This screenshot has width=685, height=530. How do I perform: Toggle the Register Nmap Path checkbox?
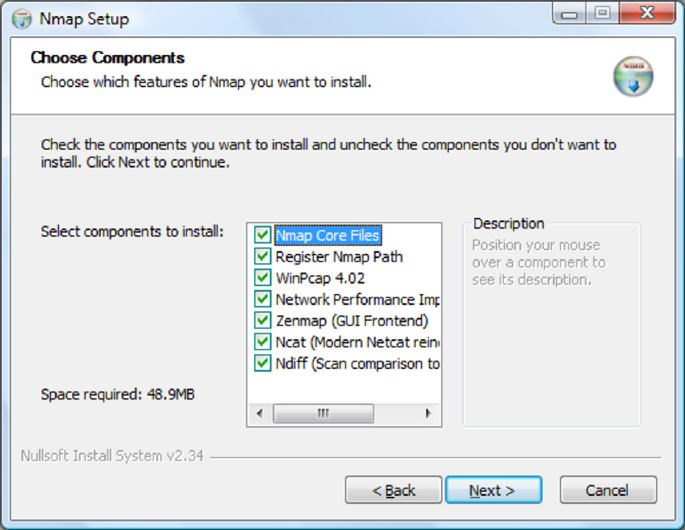(263, 257)
